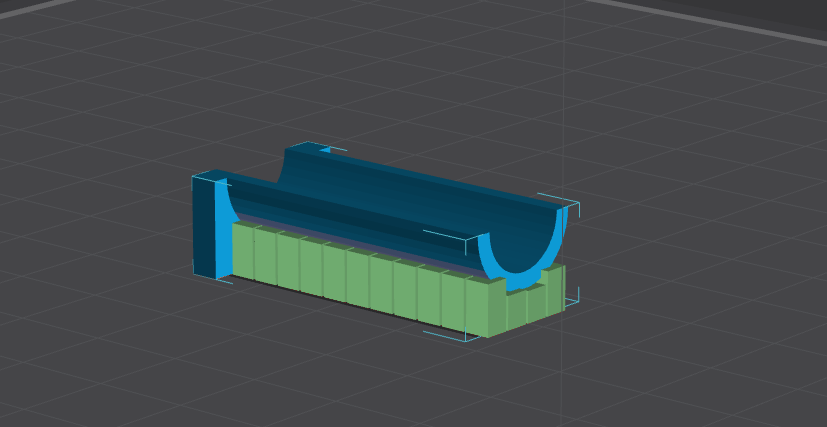Click the light gray build plate border edge
This screenshot has height=427, width=827.
[701, 17]
